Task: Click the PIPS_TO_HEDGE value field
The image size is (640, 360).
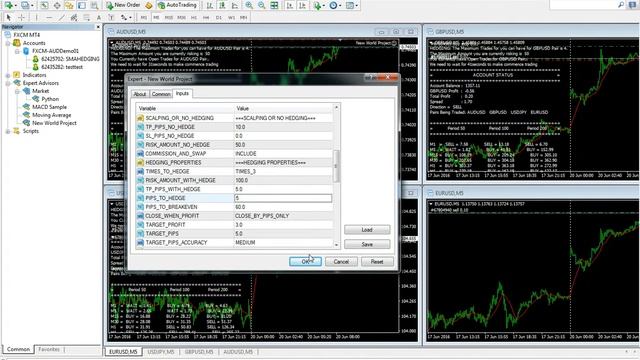Action: point(283,198)
